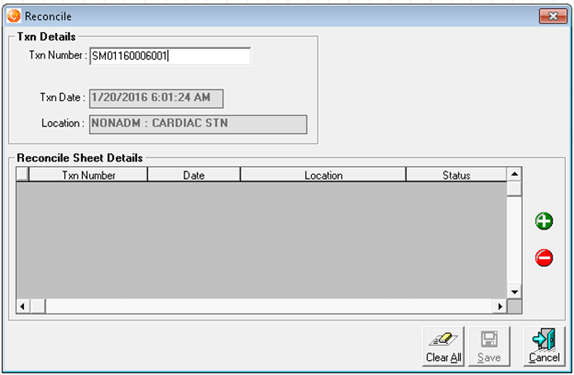Click the red minus remove row icon
This screenshot has width=574, height=375.
point(544,258)
